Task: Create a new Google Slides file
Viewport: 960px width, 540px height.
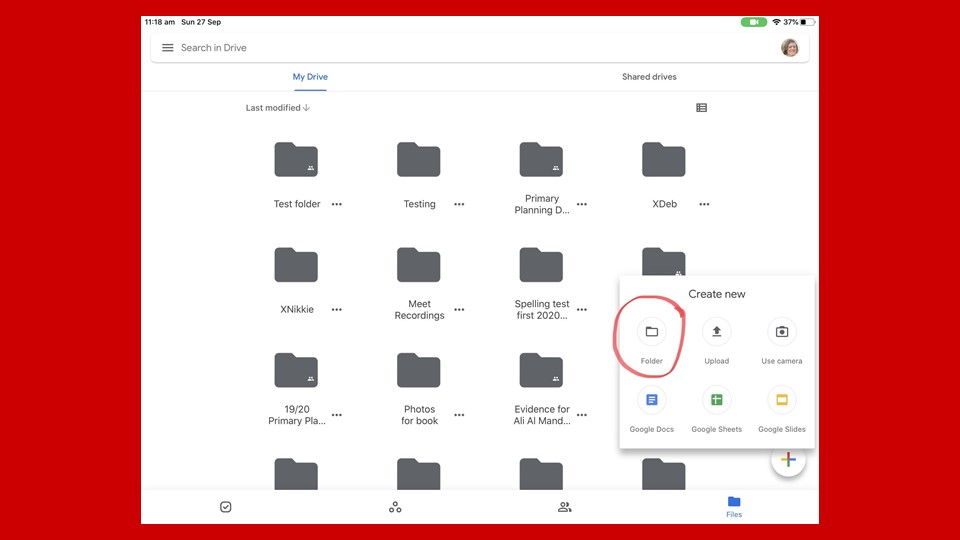Action: click(x=781, y=401)
